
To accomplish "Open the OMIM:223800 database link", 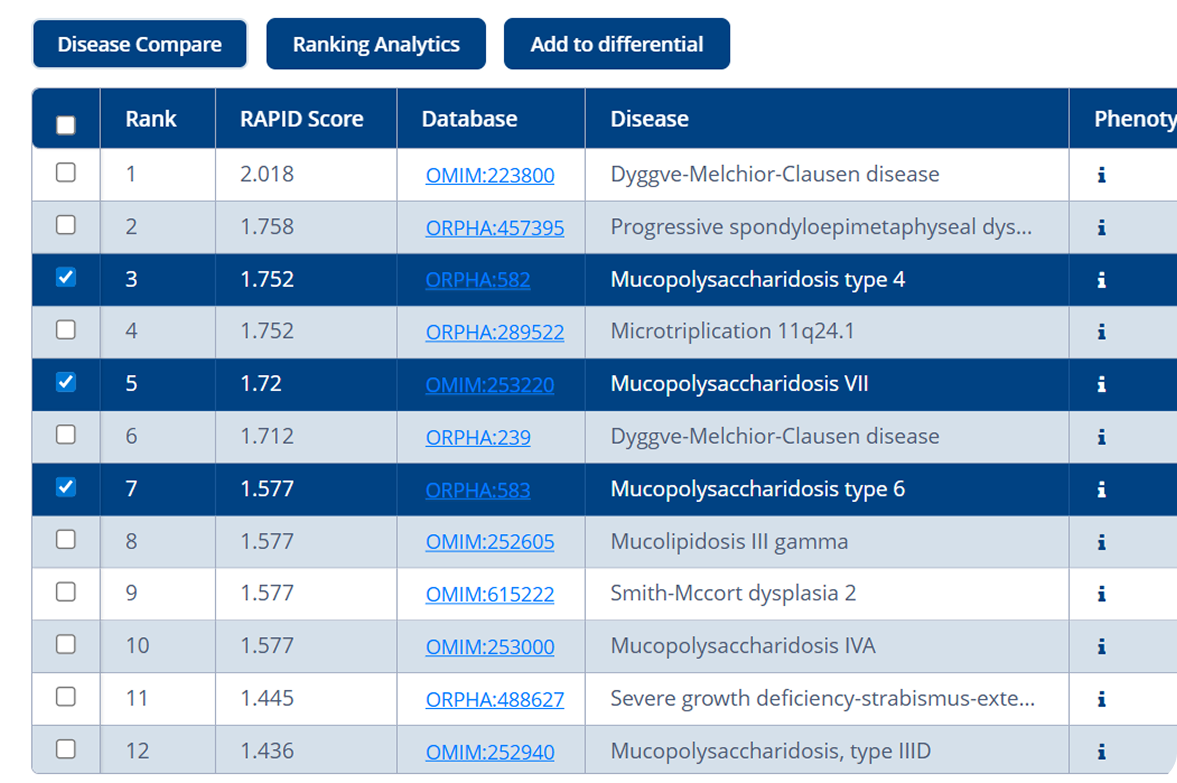I will click(490, 176).
